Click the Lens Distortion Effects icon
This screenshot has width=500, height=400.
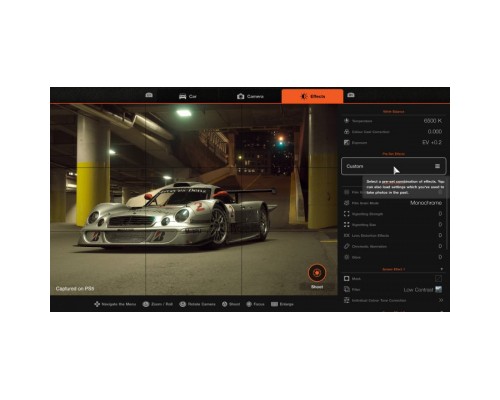(x=347, y=236)
